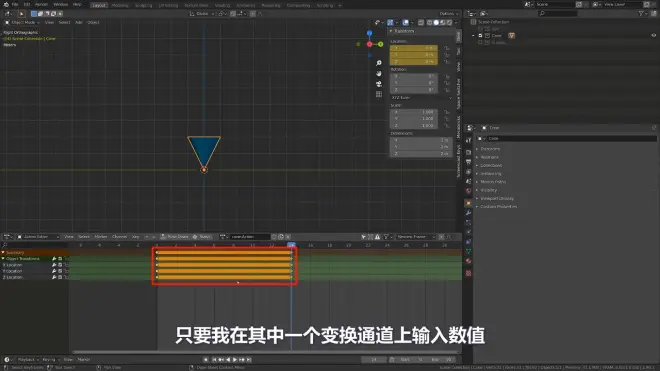Toggle perspective/orthographic grid icon

[379, 94]
